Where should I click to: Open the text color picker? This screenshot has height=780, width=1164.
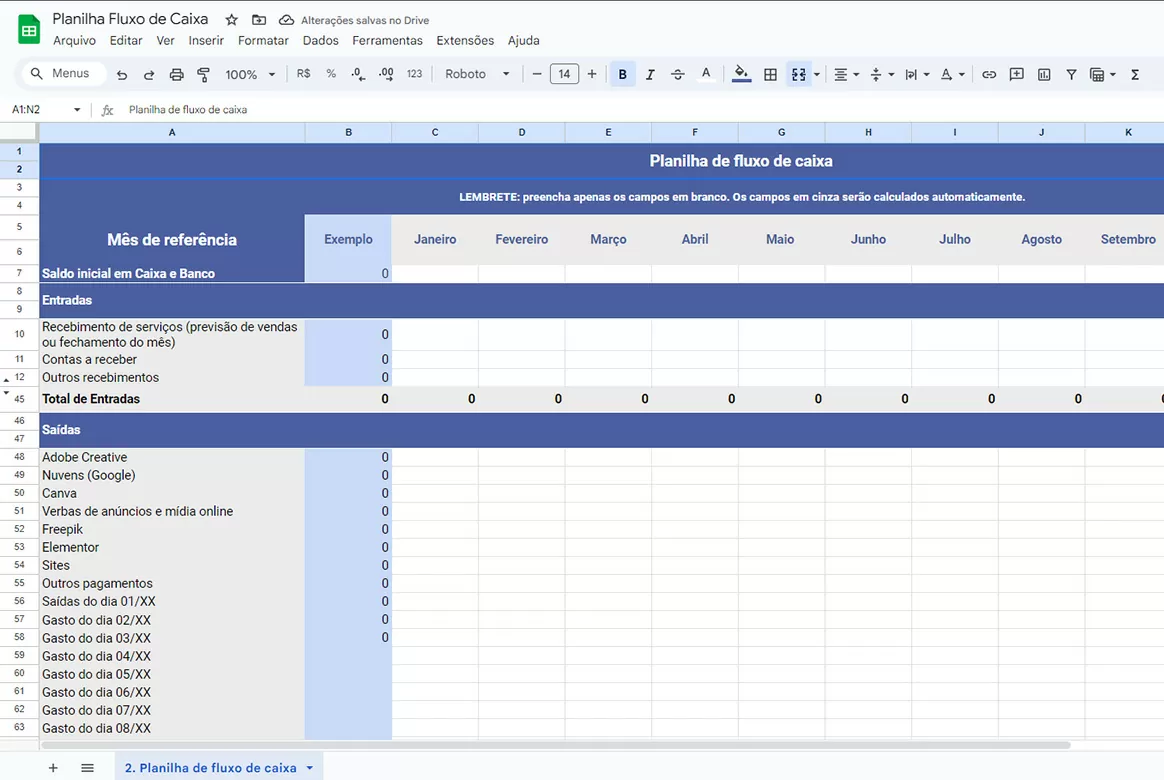tap(705, 73)
